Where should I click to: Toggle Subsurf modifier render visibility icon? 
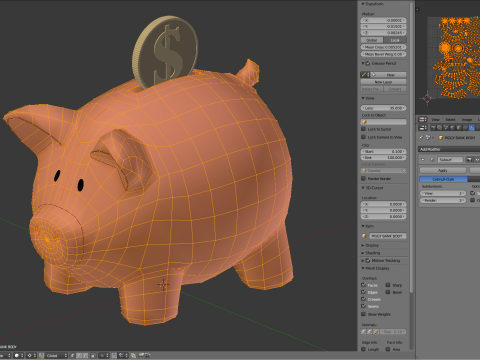469,160
